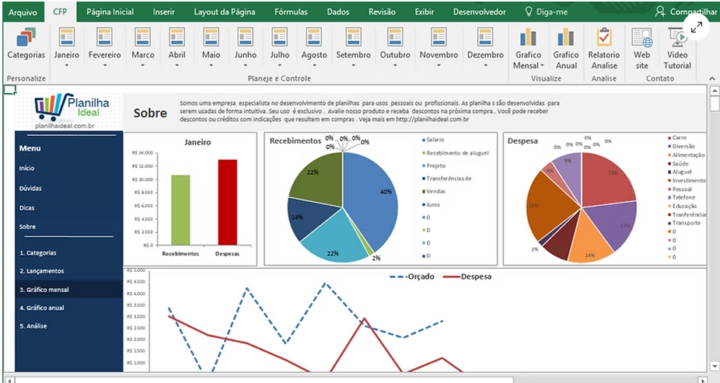Viewport: 720px width, 383px height.
Task: Open 2. Lançamentos in the side menu
Action: click(42, 271)
